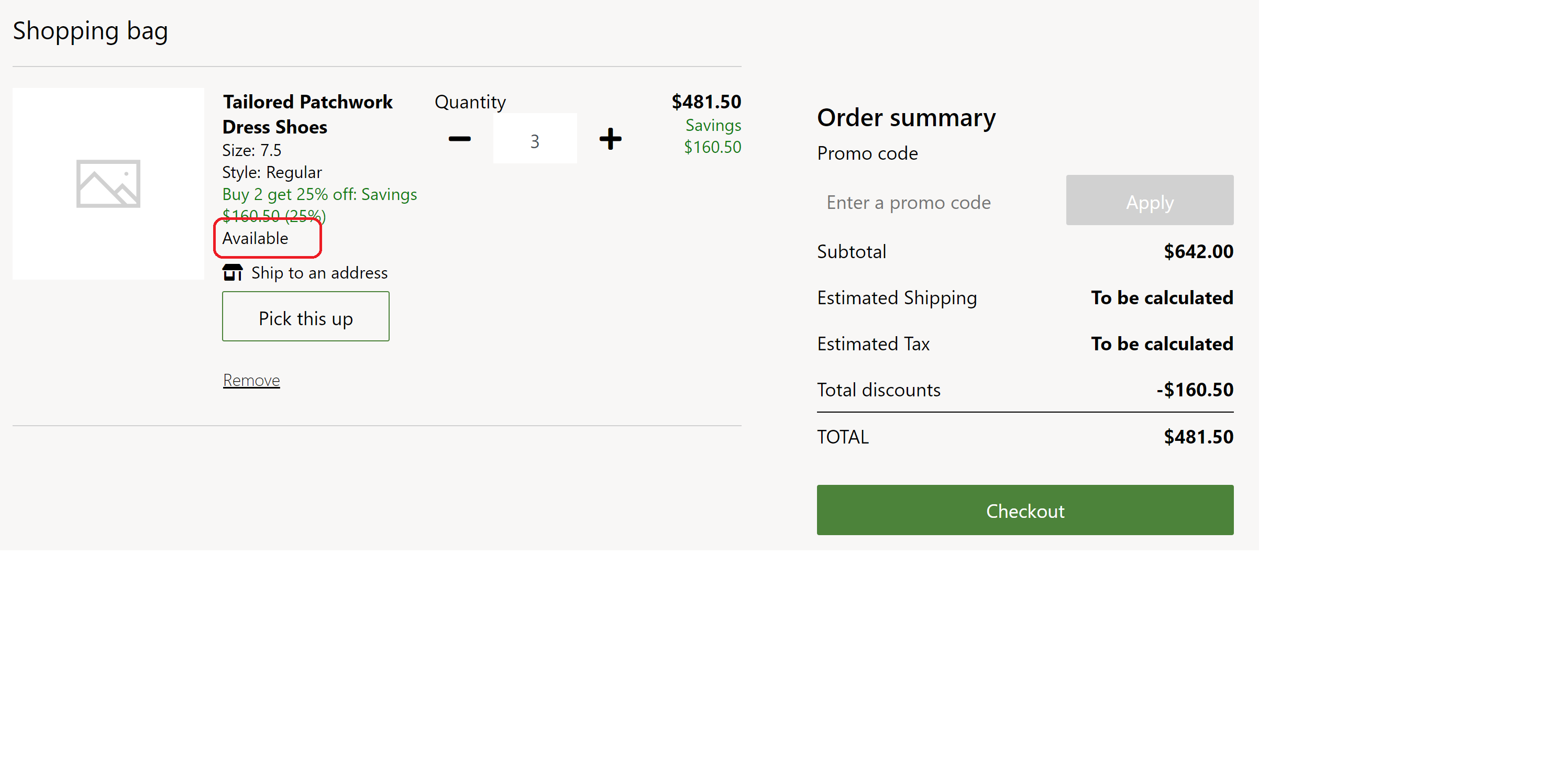The height and width of the screenshot is (765, 1568).
Task: Click the increase quantity plus icon
Action: 610,139
